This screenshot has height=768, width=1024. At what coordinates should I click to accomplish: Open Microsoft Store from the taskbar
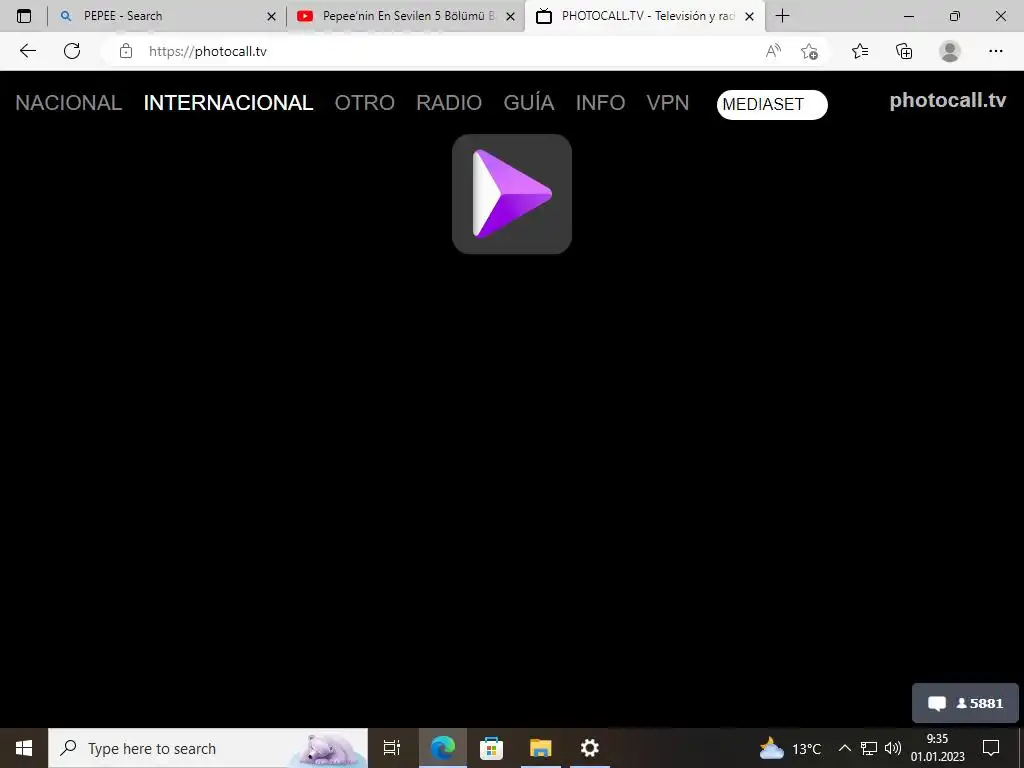pos(492,748)
